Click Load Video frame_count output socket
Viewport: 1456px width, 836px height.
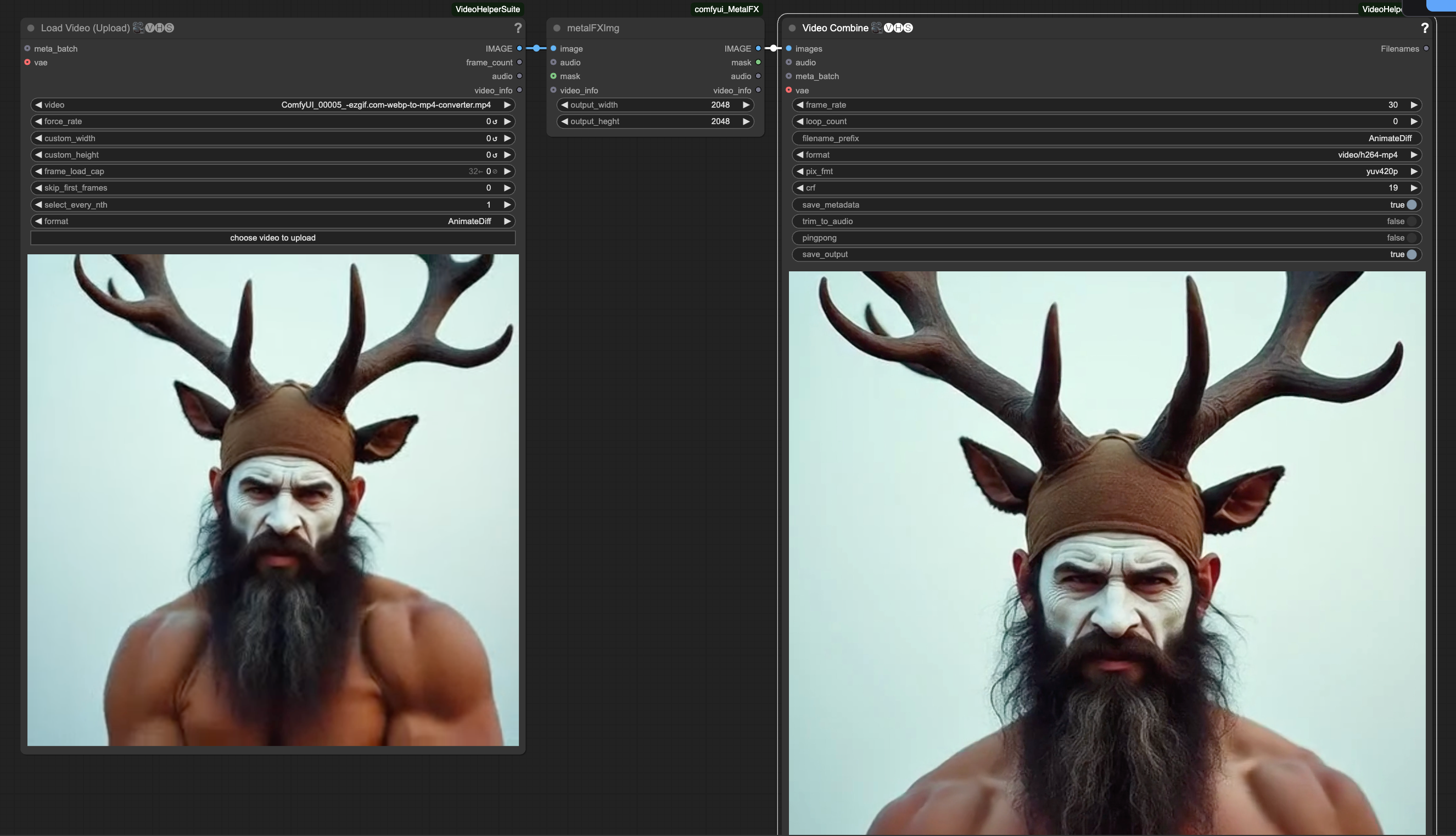[x=519, y=62]
